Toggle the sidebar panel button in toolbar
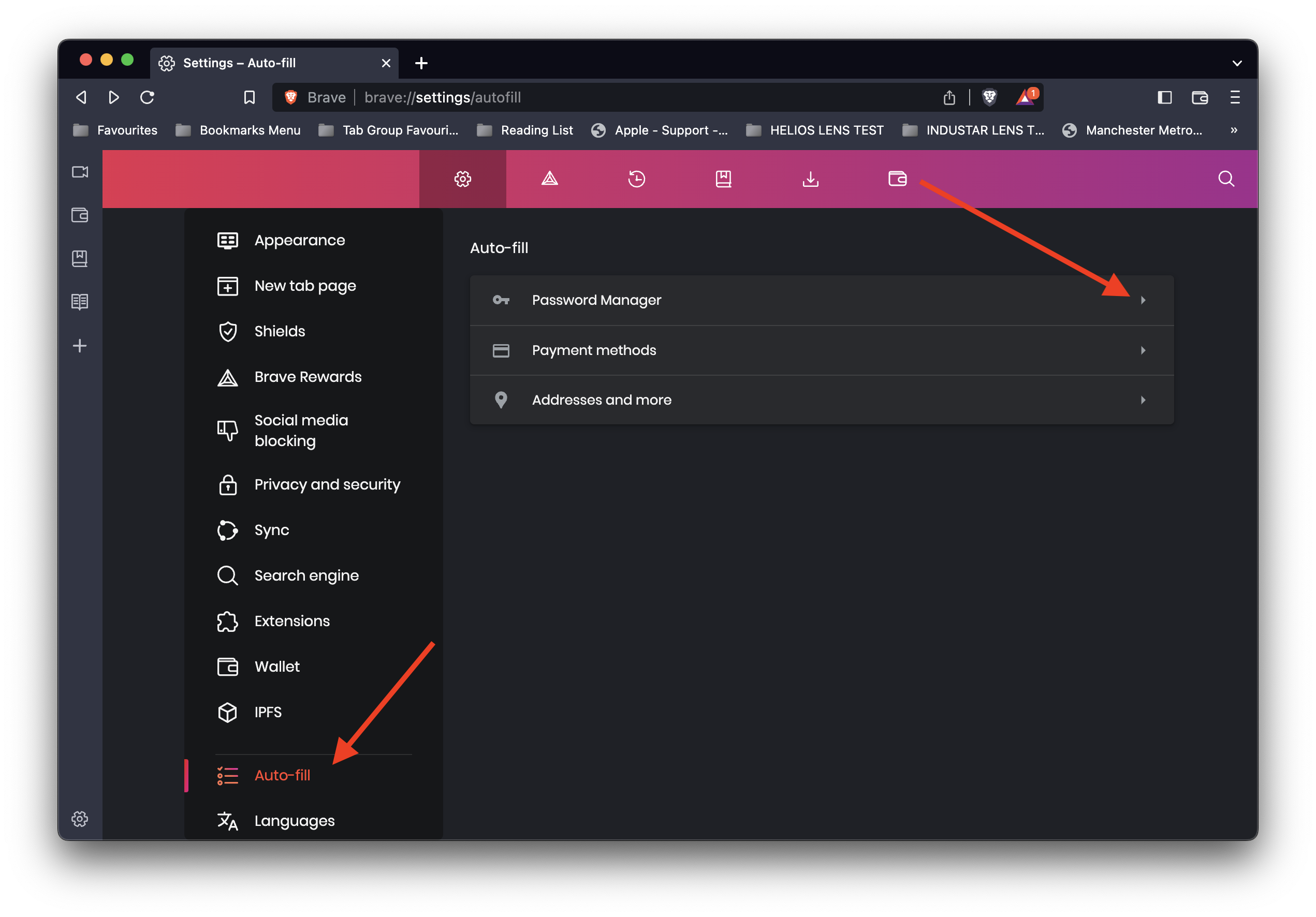Viewport: 1316px width, 917px height. pyautogui.click(x=1164, y=97)
